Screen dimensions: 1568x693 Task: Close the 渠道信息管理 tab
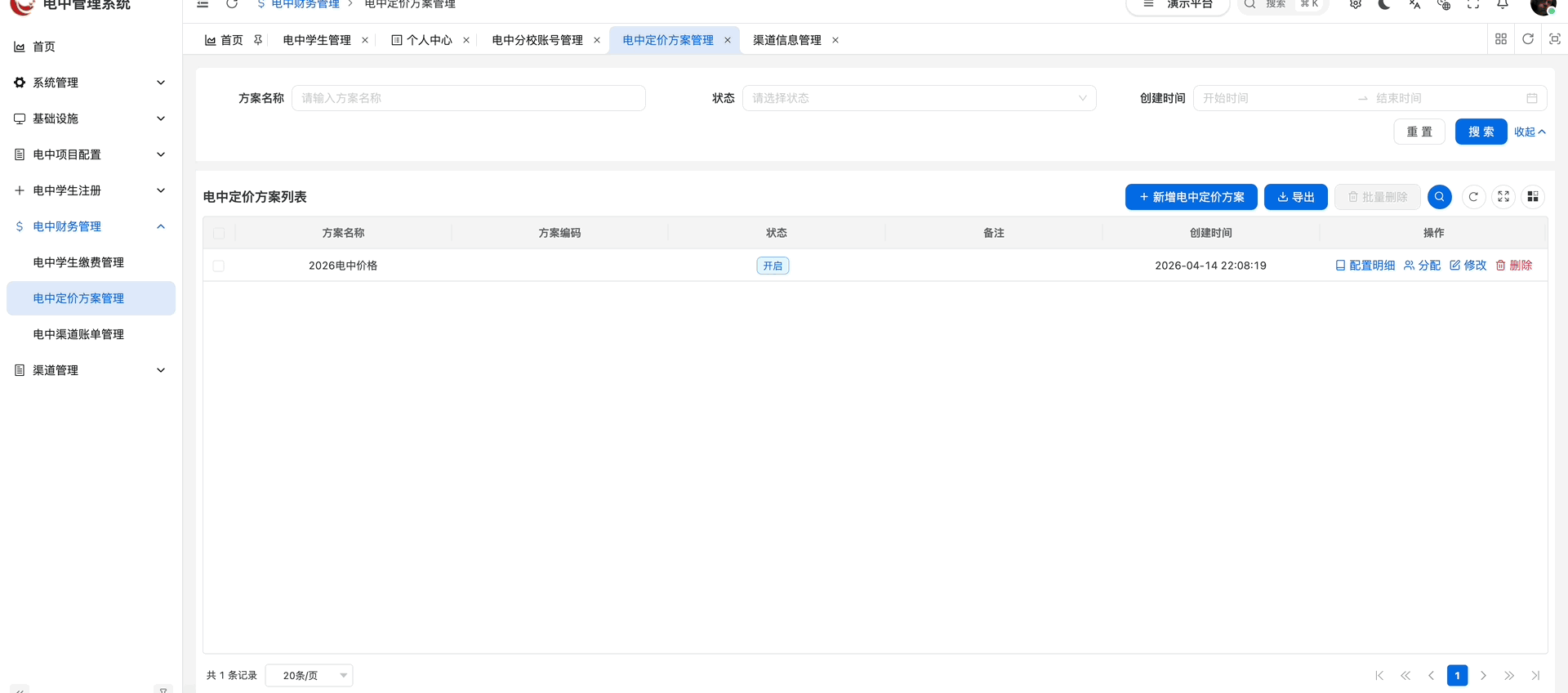(x=835, y=40)
